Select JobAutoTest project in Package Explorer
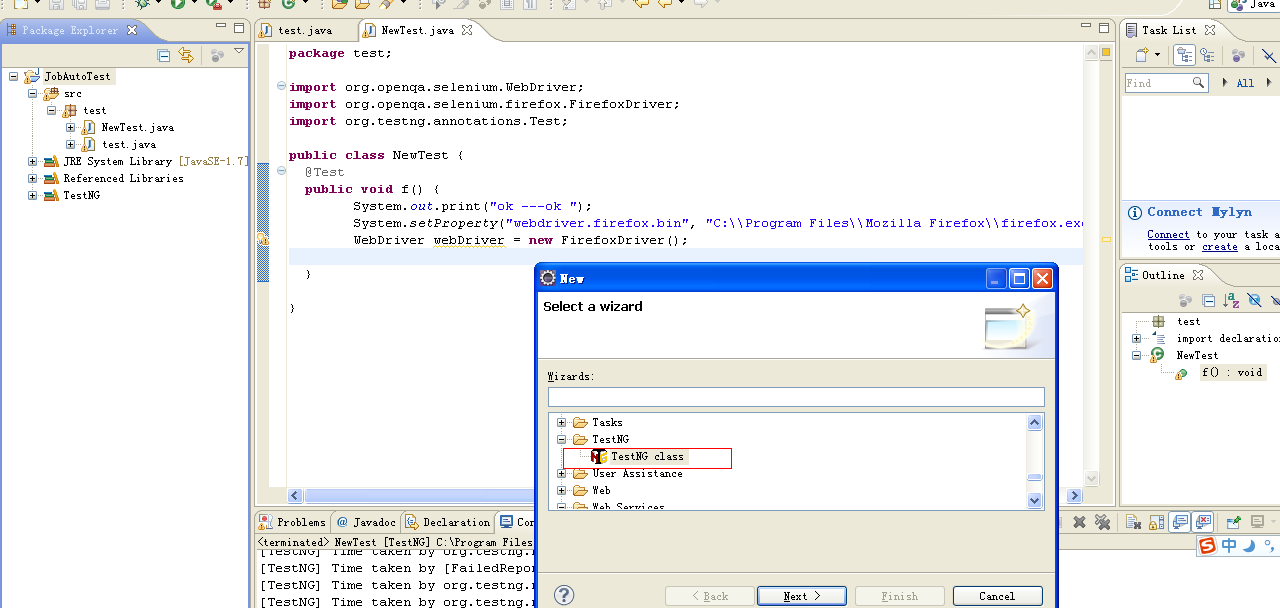Image resolution: width=1280 pixels, height=608 pixels. tap(78, 76)
